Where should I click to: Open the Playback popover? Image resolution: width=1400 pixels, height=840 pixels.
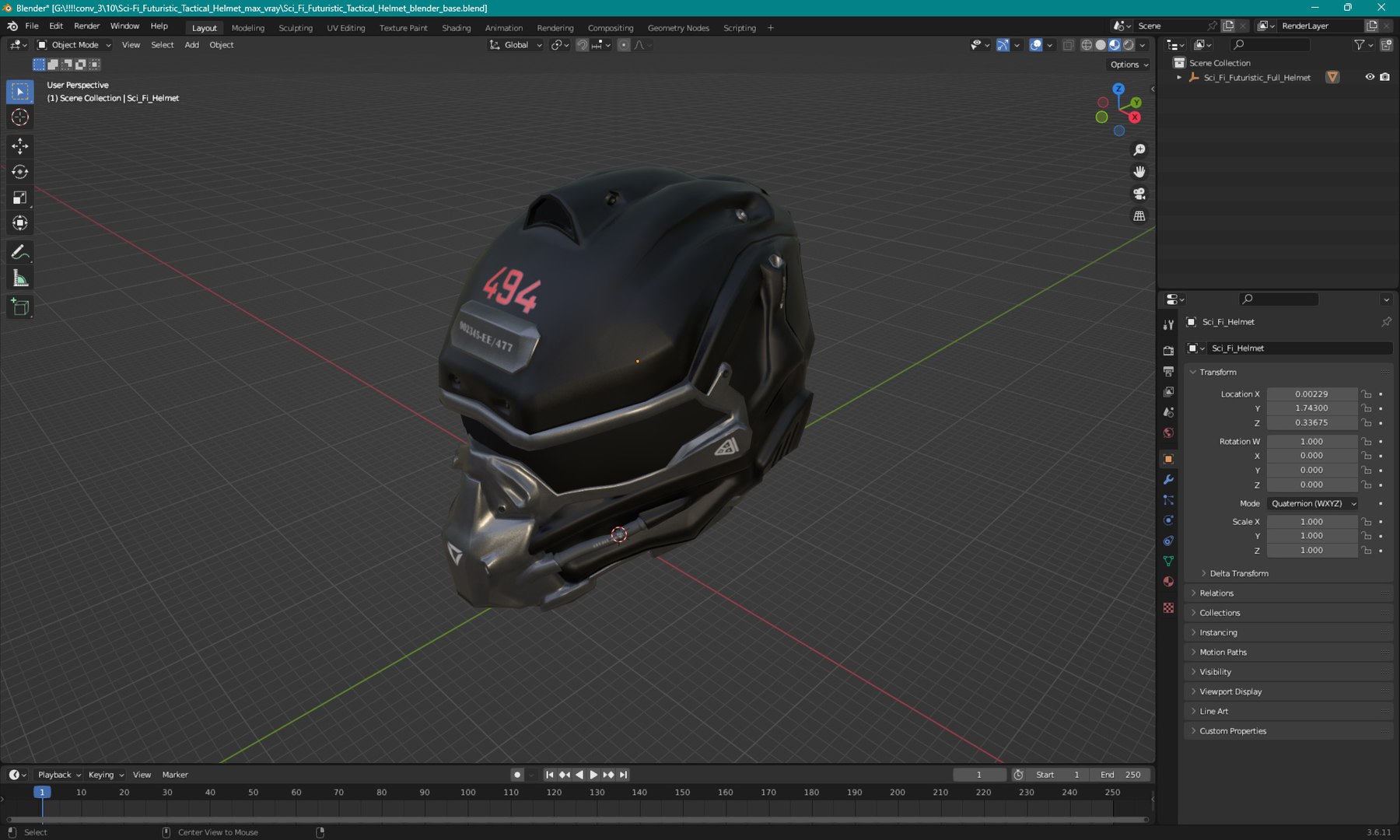click(59, 775)
